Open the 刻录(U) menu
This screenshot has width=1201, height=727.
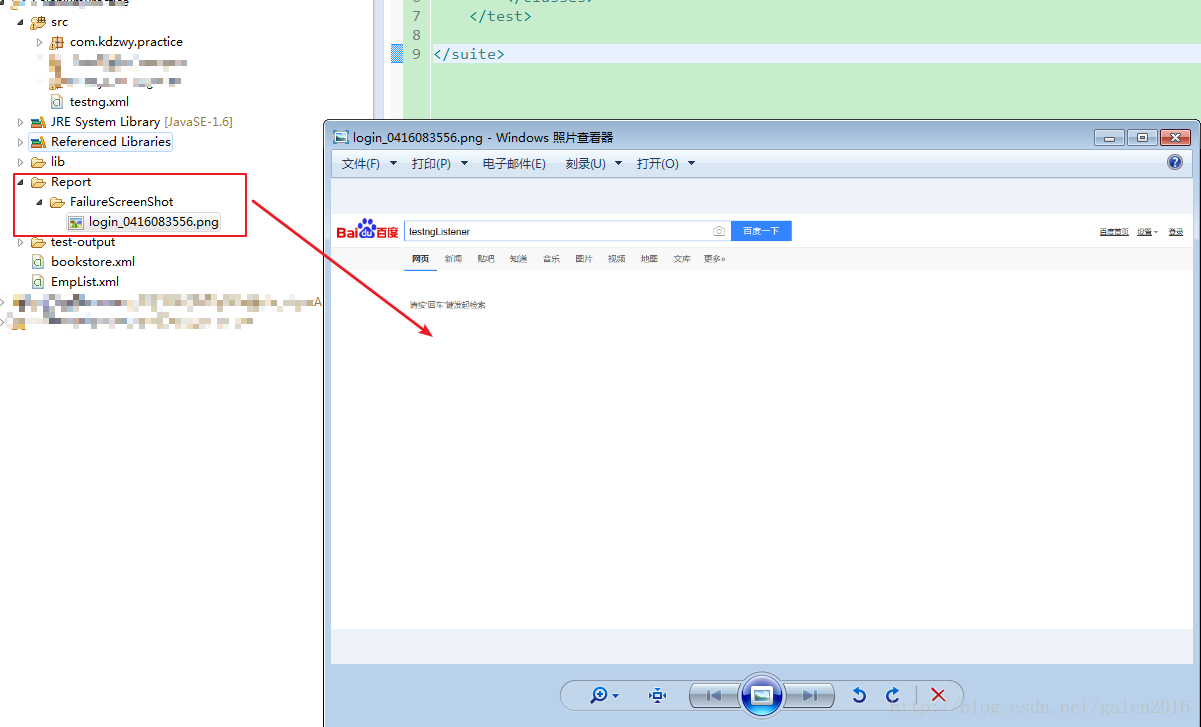click(x=594, y=164)
